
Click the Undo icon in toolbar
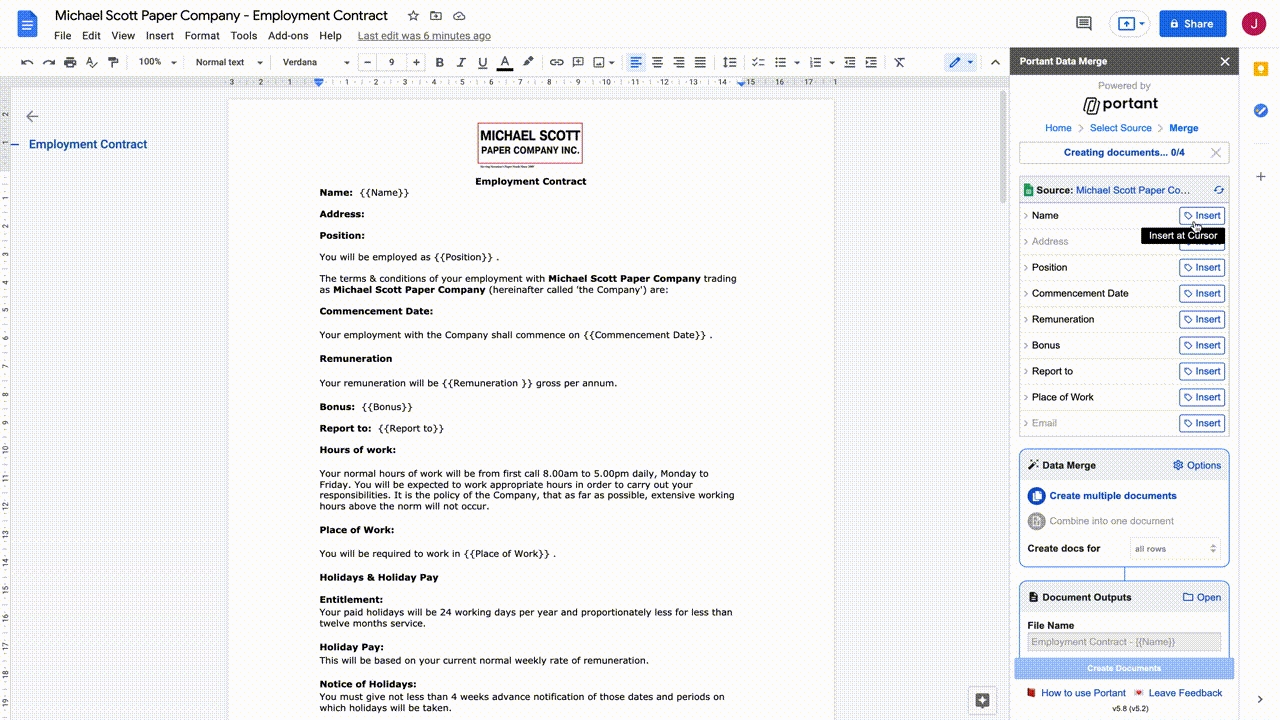27,62
